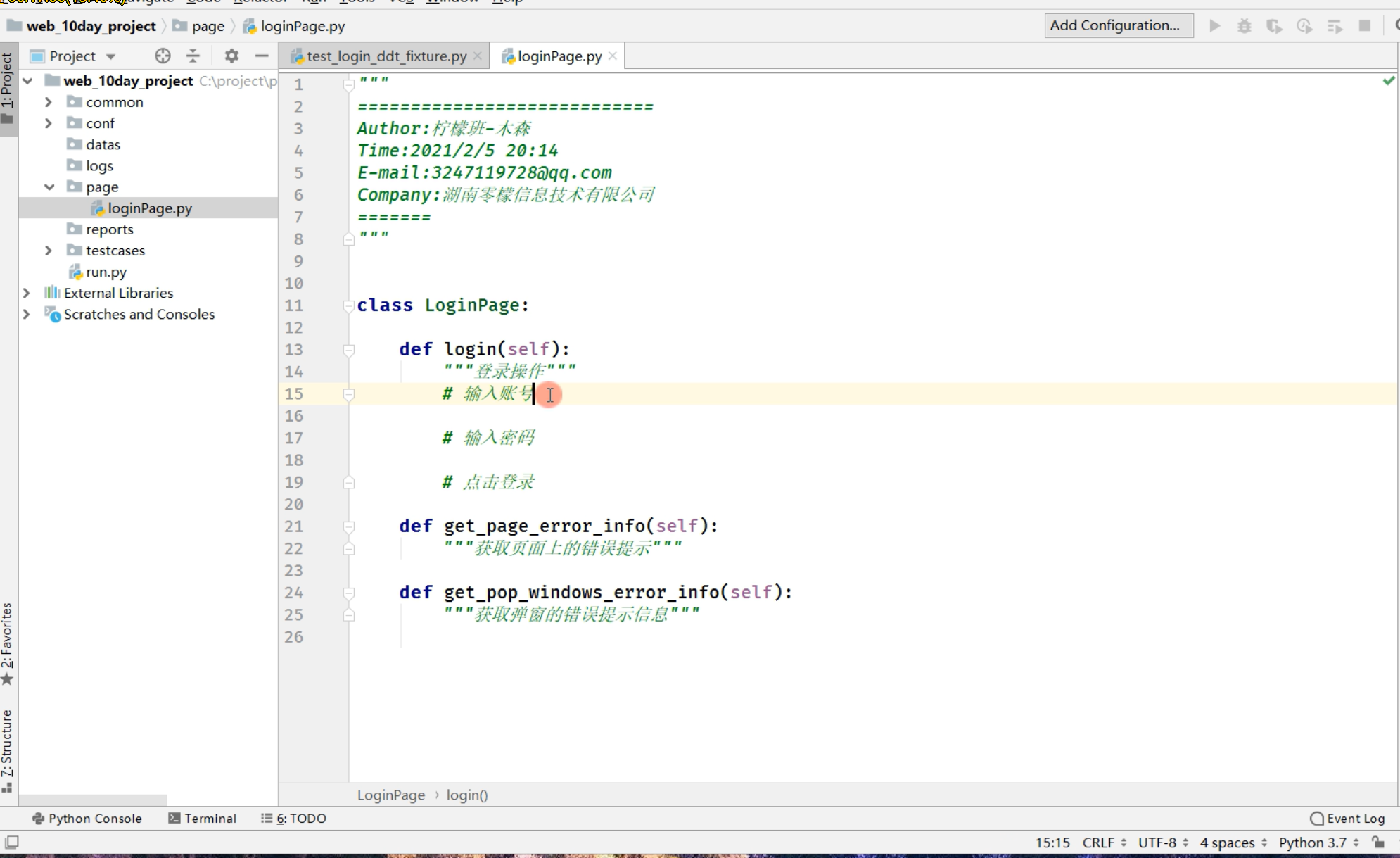Switch to the test_login_ddt_fixture.py tab

tap(386, 56)
